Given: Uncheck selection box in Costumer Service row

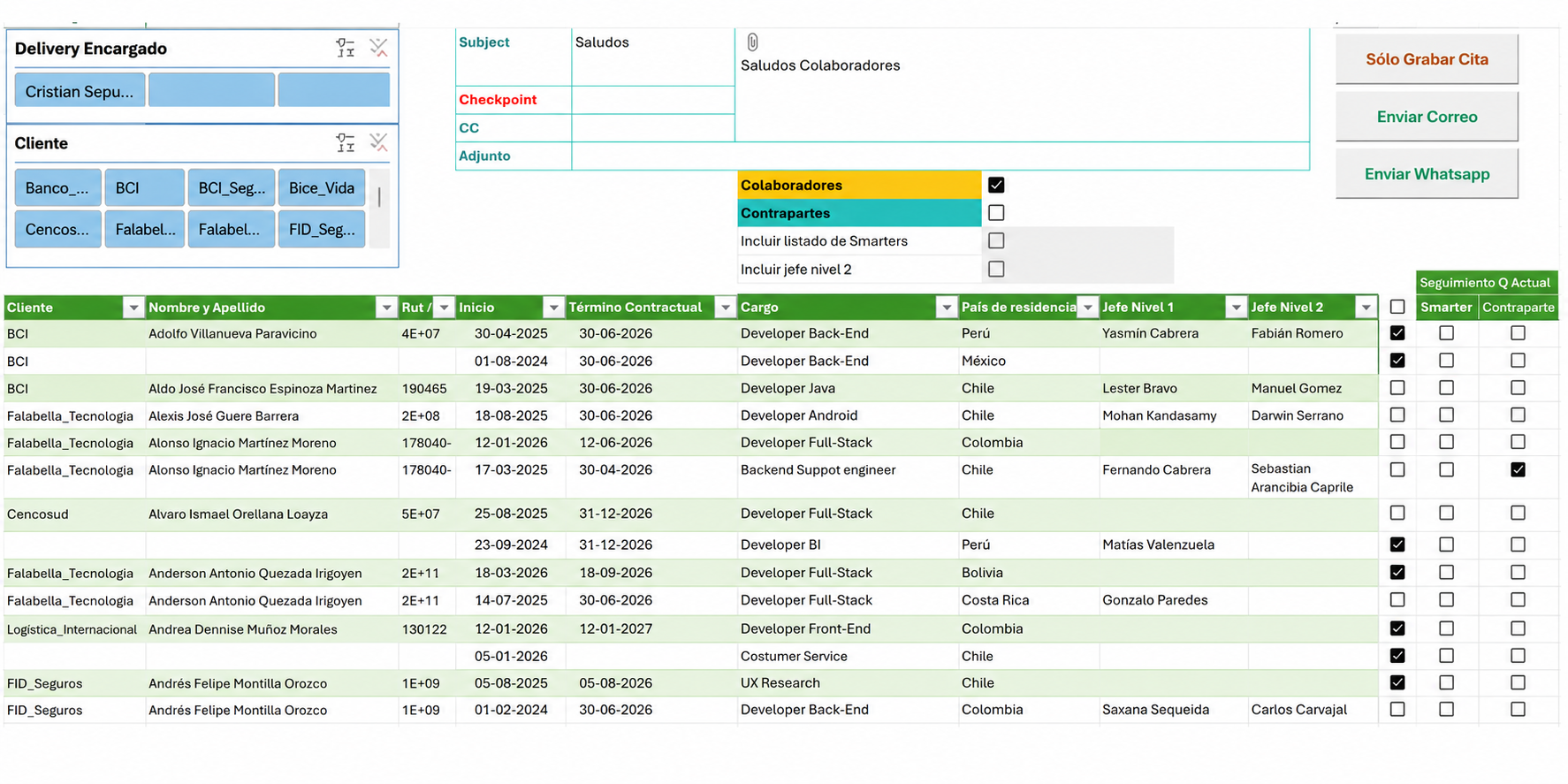Looking at the screenshot, I should click(1397, 656).
